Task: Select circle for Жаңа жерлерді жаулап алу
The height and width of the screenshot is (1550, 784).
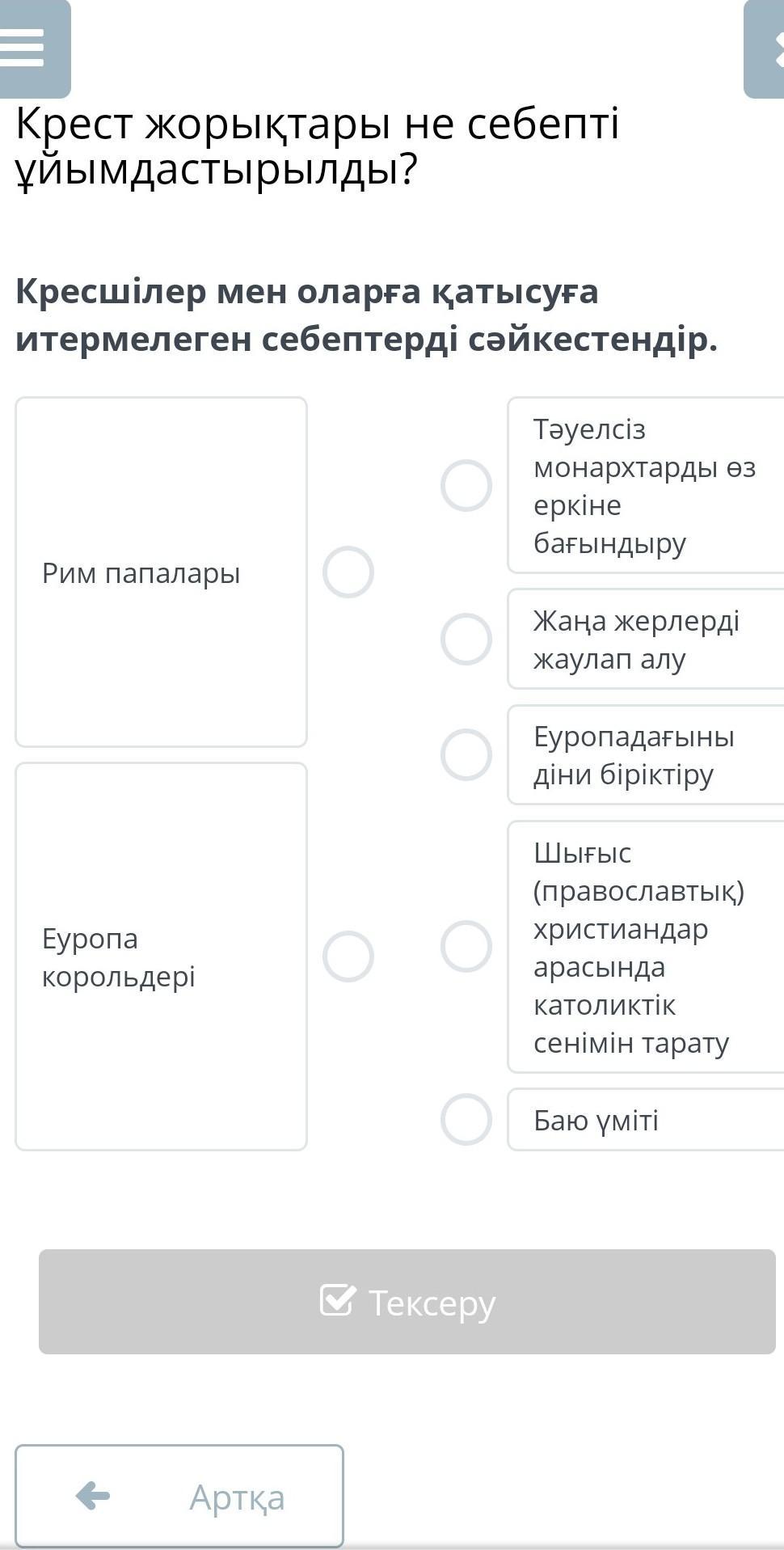Action: click(466, 640)
